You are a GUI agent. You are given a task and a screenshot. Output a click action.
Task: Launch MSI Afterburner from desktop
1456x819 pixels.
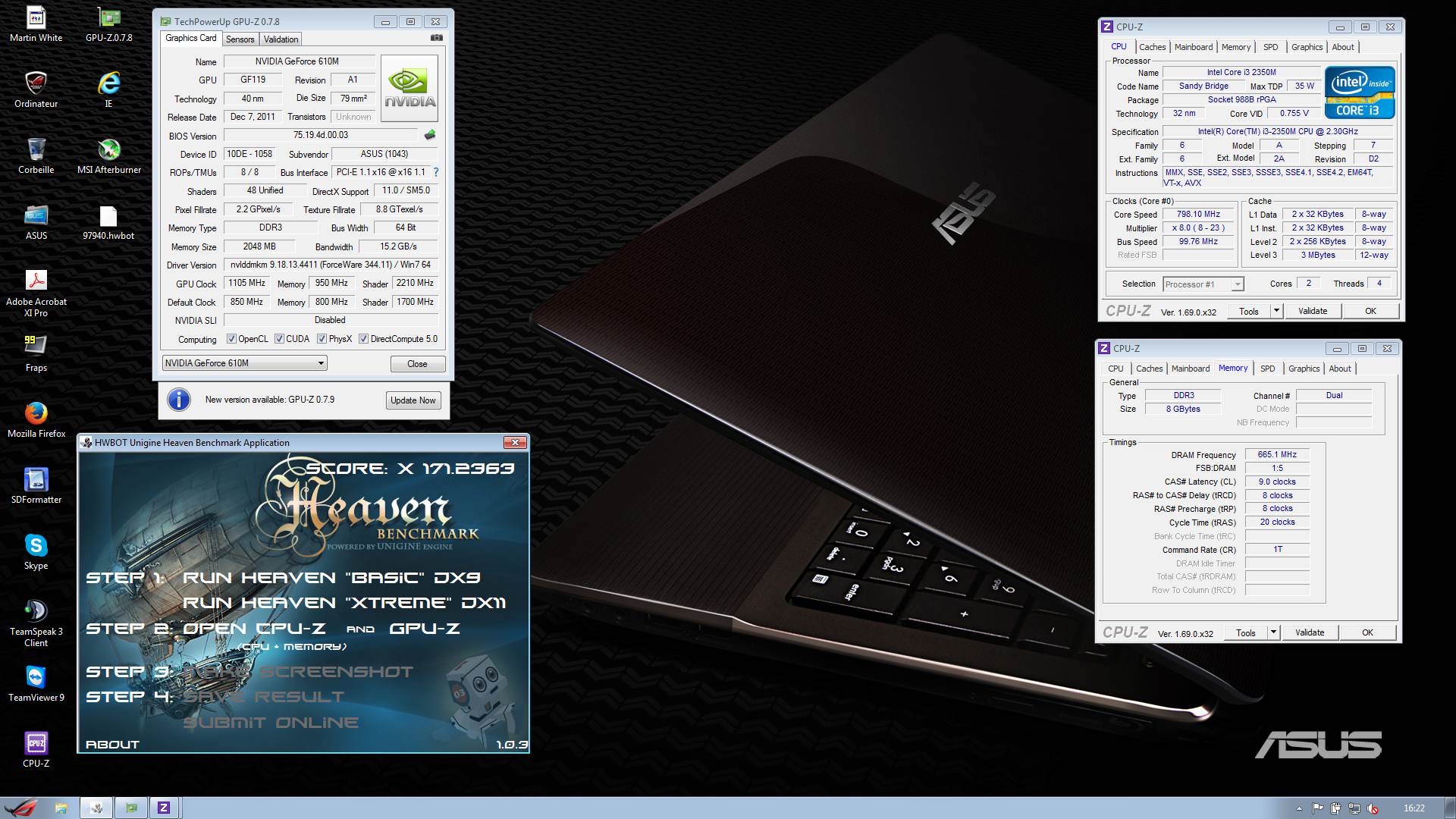tap(108, 155)
